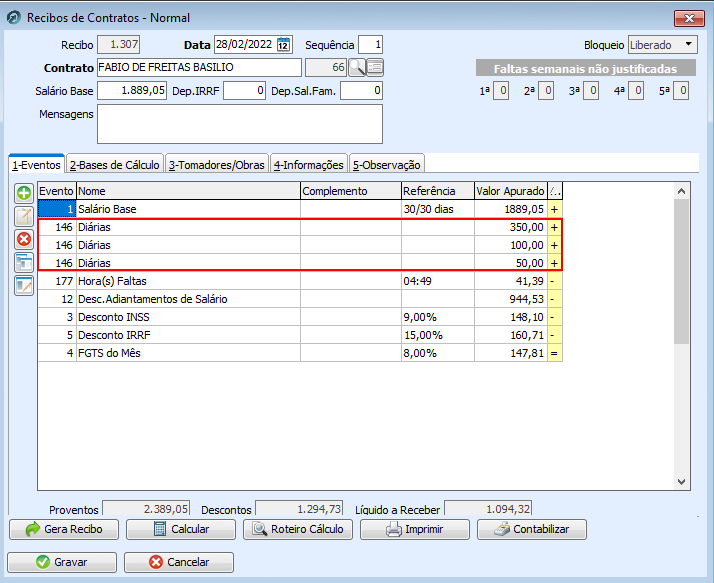Click the Líquido a Receber field 1.094,32
Screen dimensions: 714x583
[x=488, y=509]
